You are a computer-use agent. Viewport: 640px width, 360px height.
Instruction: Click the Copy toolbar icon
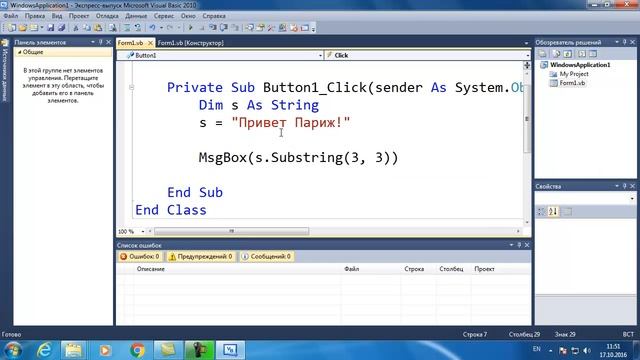(87, 28)
